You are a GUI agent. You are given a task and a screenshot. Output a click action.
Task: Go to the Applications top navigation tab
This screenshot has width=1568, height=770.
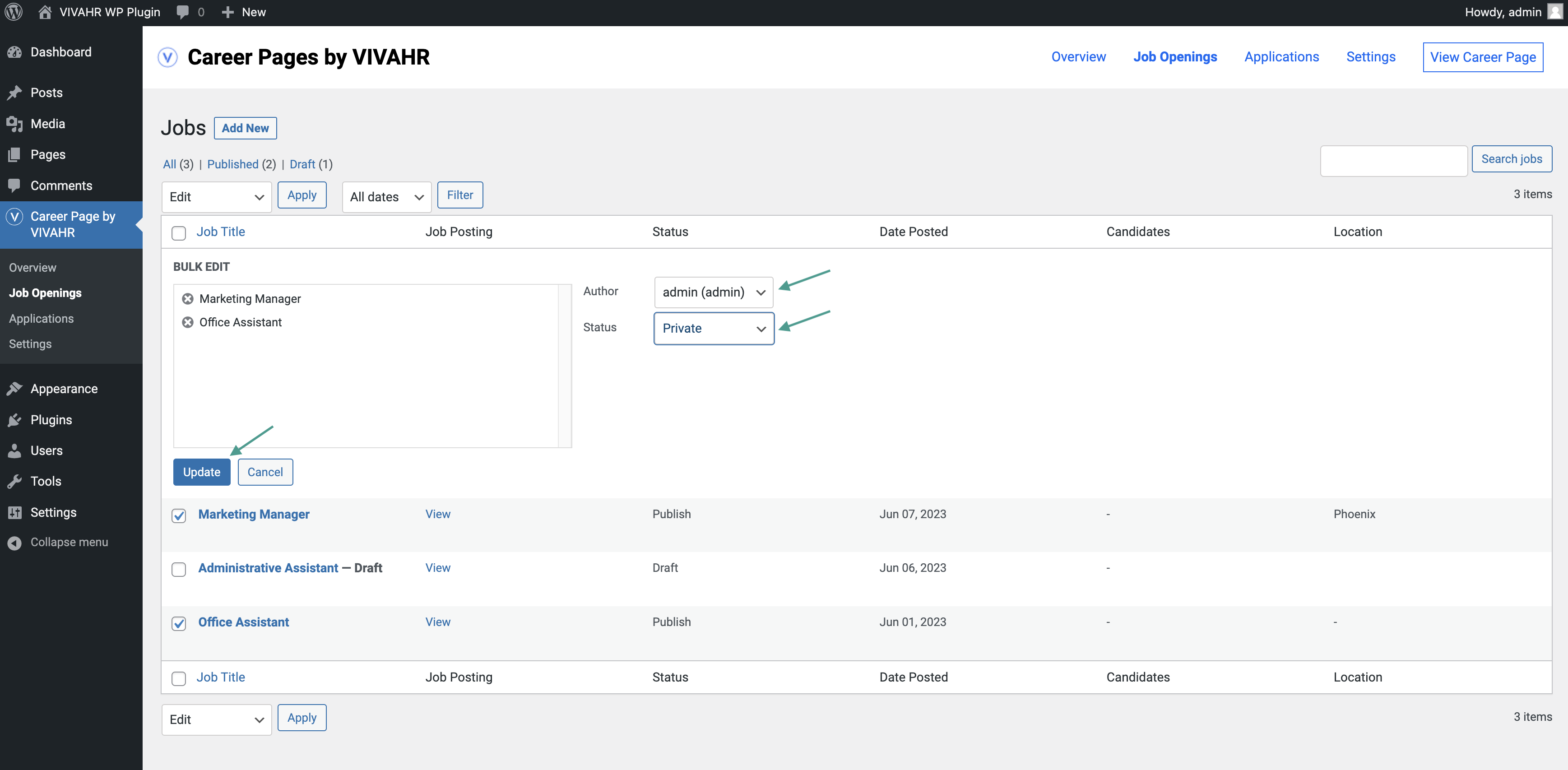pyautogui.click(x=1281, y=56)
